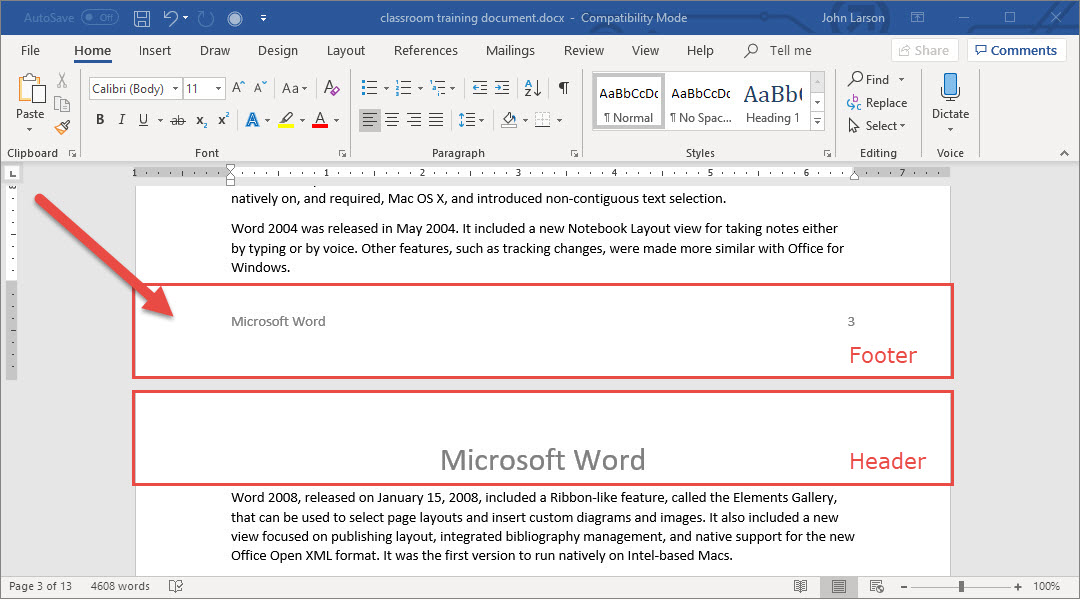Toggle Bold formatting
Viewport: 1080px width, 600px height.
(100, 120)
